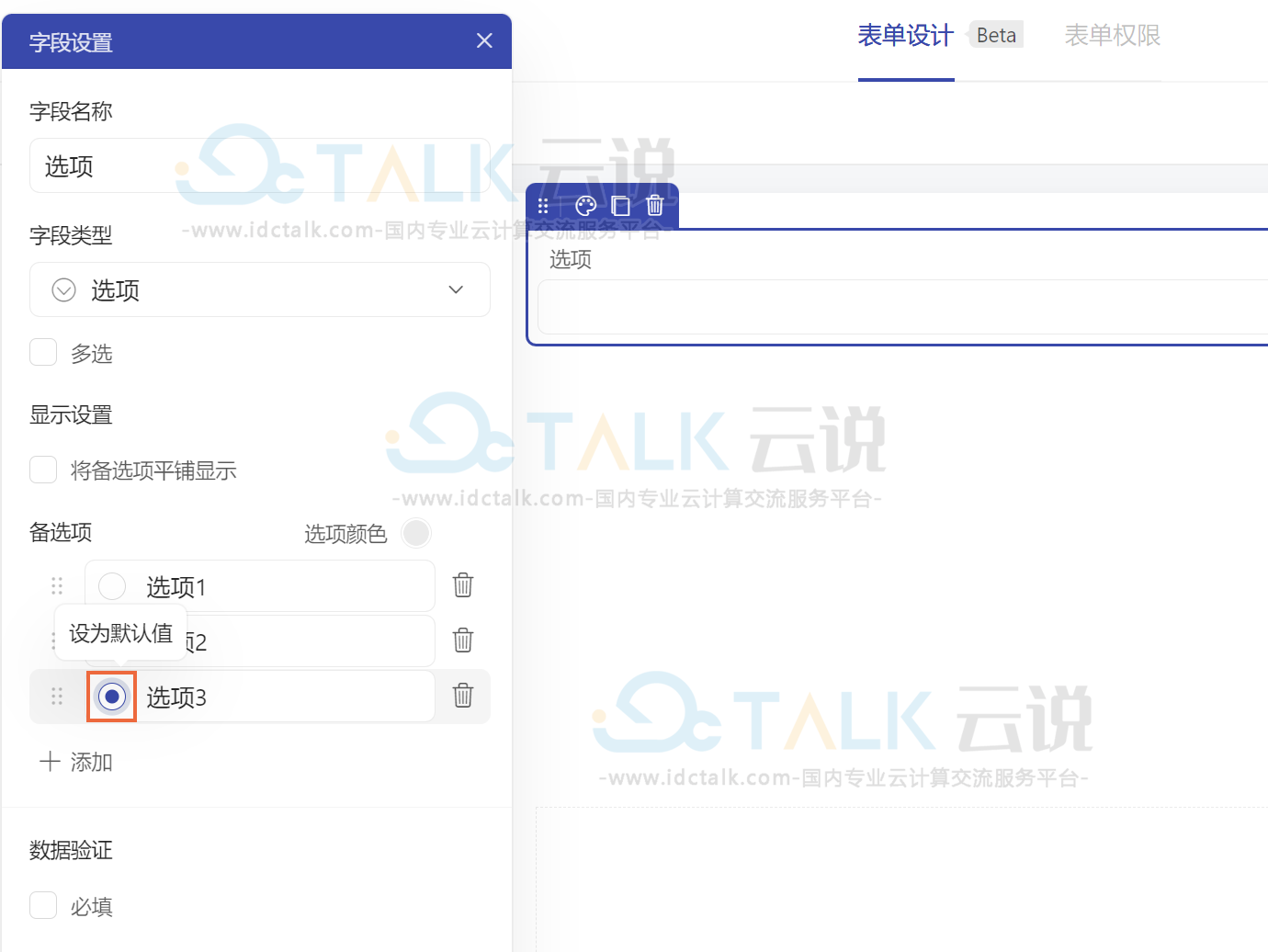
Task: Click the drag handle of 选项3
Action: [x=57, y=697]
